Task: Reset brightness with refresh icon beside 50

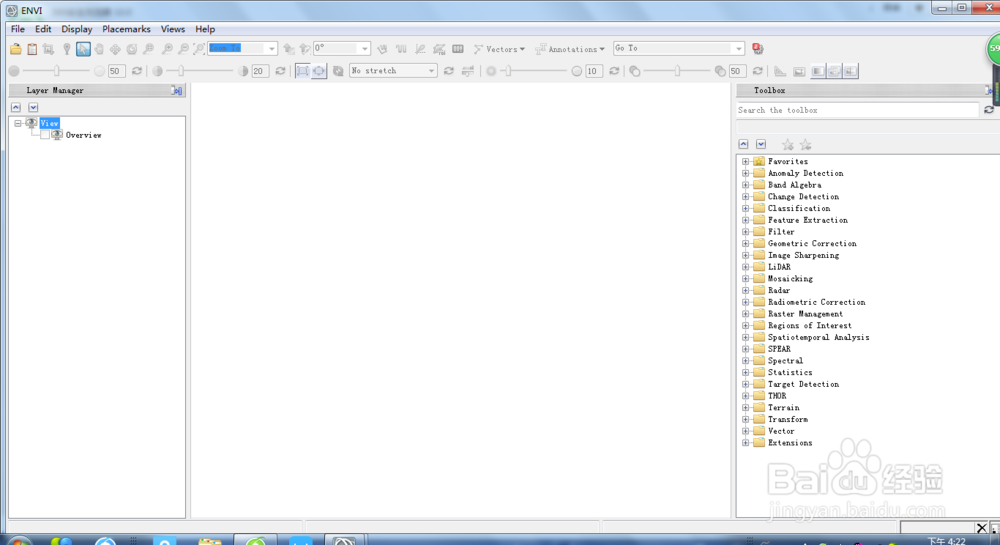Action: tap(136, 71)
